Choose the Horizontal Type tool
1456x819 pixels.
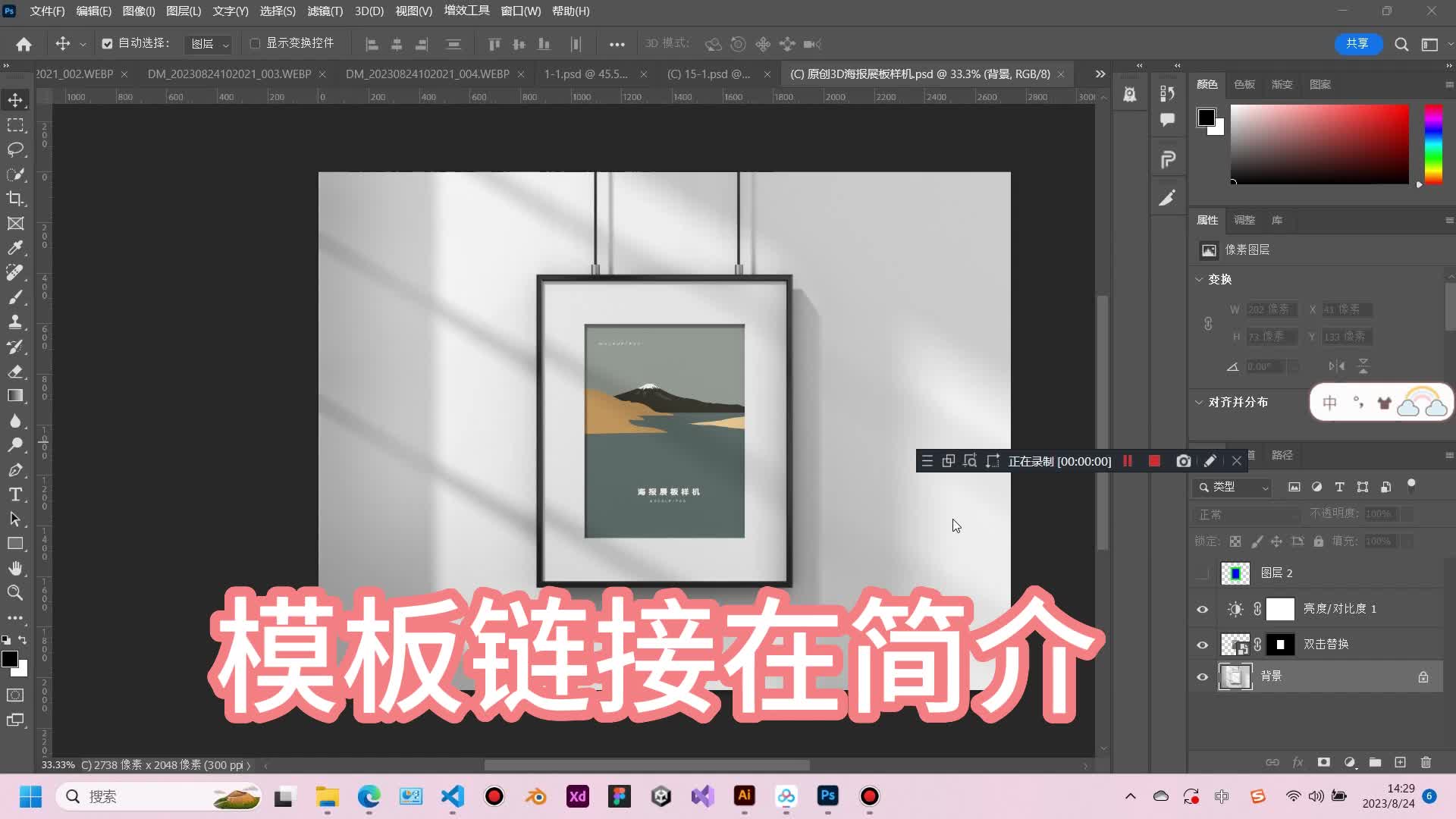16,494
